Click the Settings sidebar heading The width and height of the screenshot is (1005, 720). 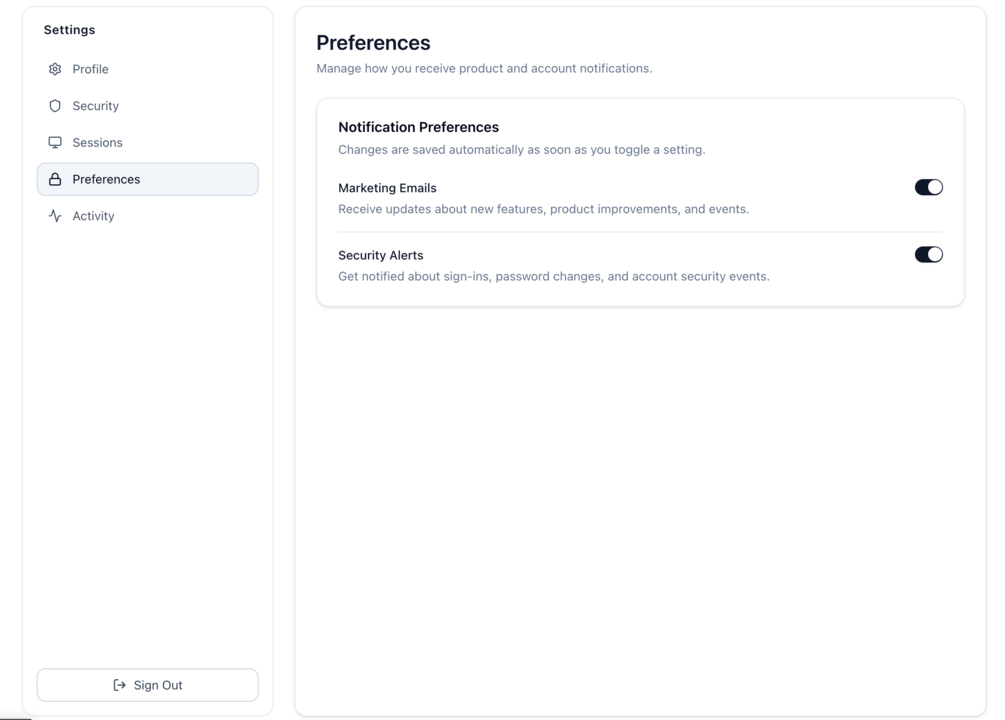pos(69,30)
